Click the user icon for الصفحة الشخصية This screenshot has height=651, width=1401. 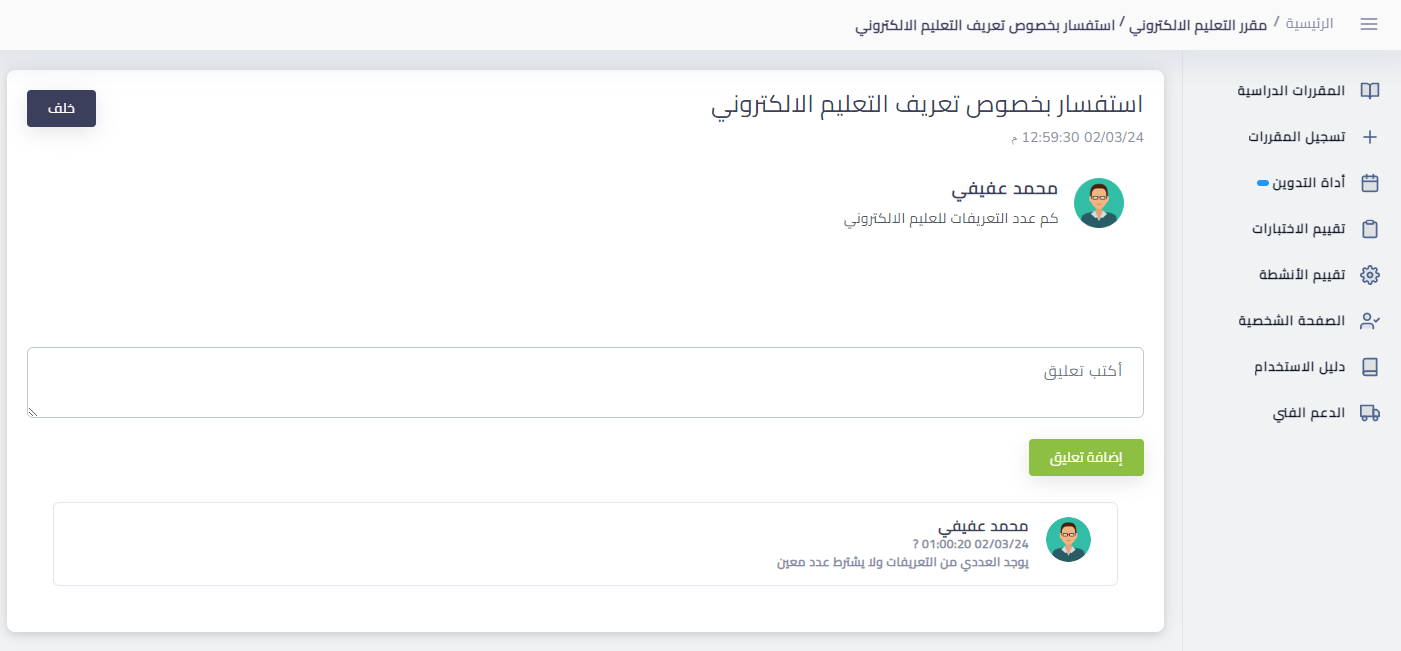coord(1370,321)
